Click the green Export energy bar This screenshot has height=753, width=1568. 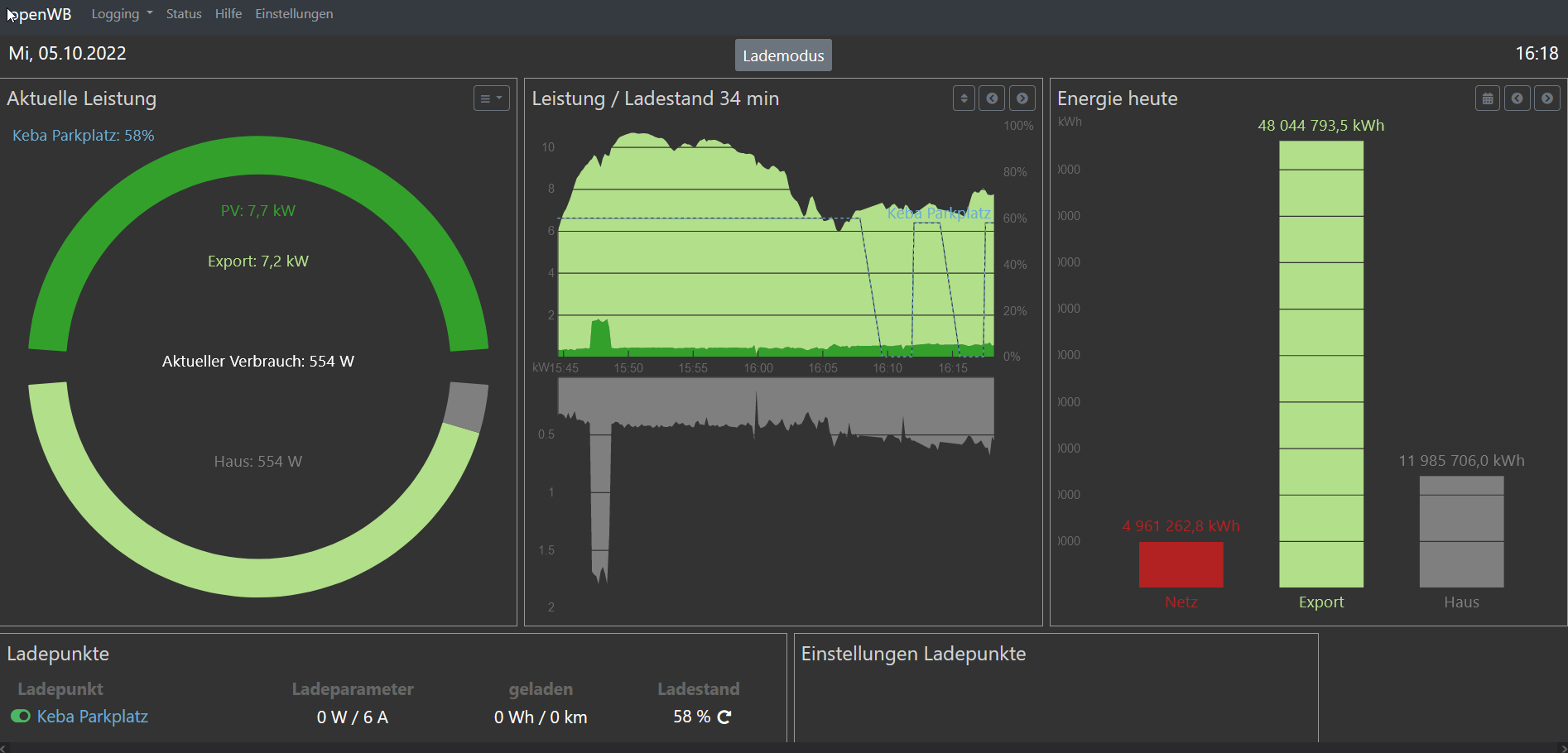point(1320,364)
